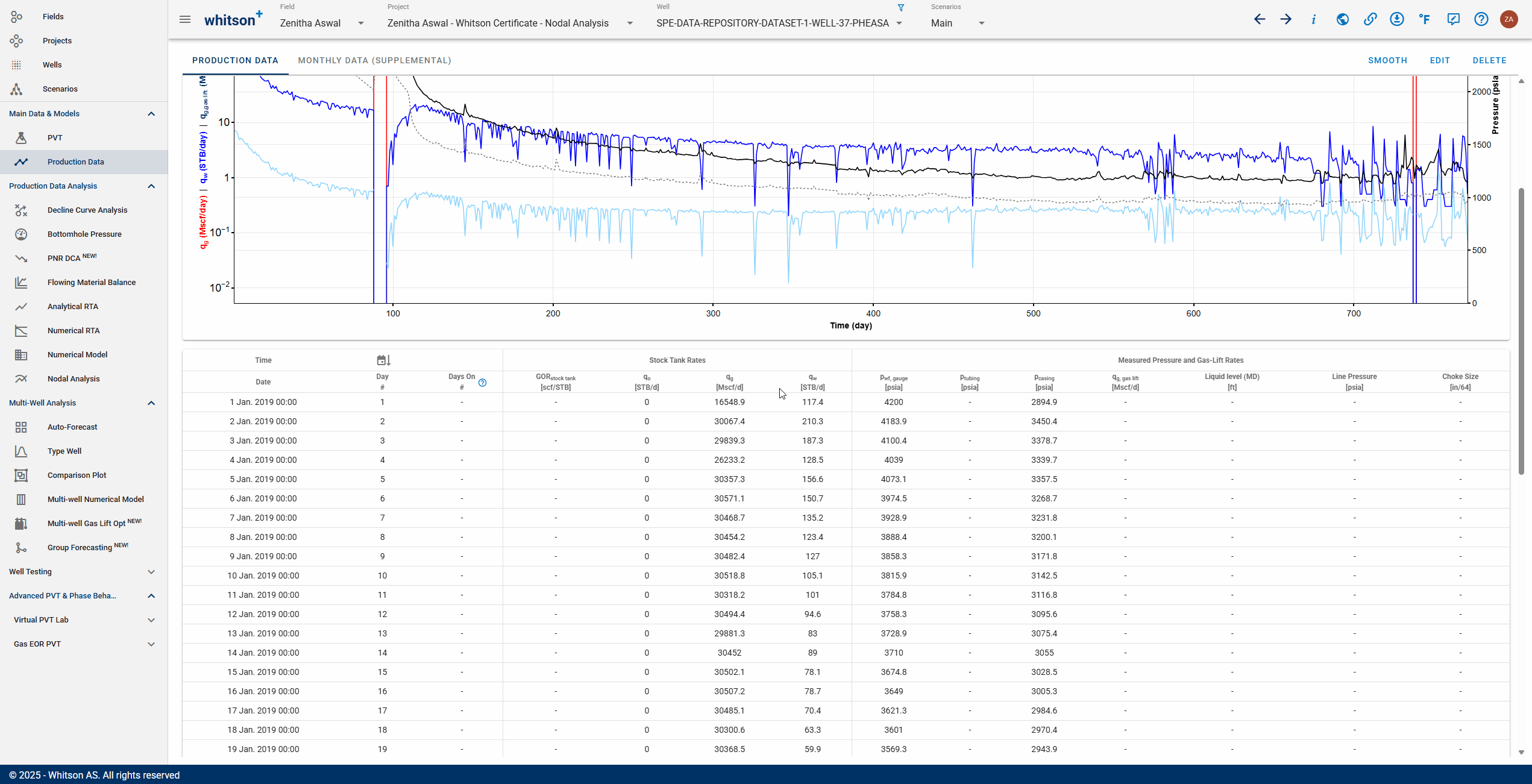Go back with the left arrow icon
This screenshot has width=1532, height=784.
(x=1259, y=19)
